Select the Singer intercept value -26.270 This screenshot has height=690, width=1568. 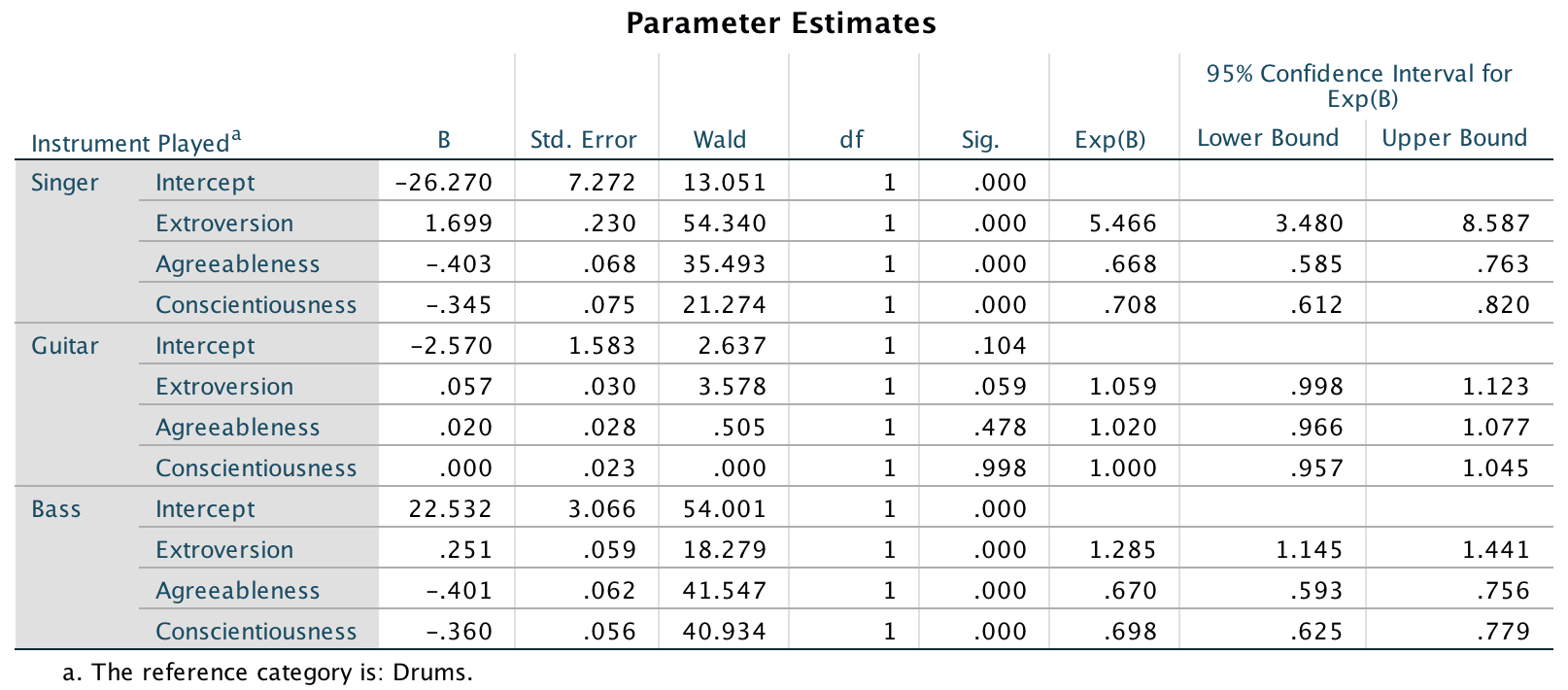click(444, 183)
